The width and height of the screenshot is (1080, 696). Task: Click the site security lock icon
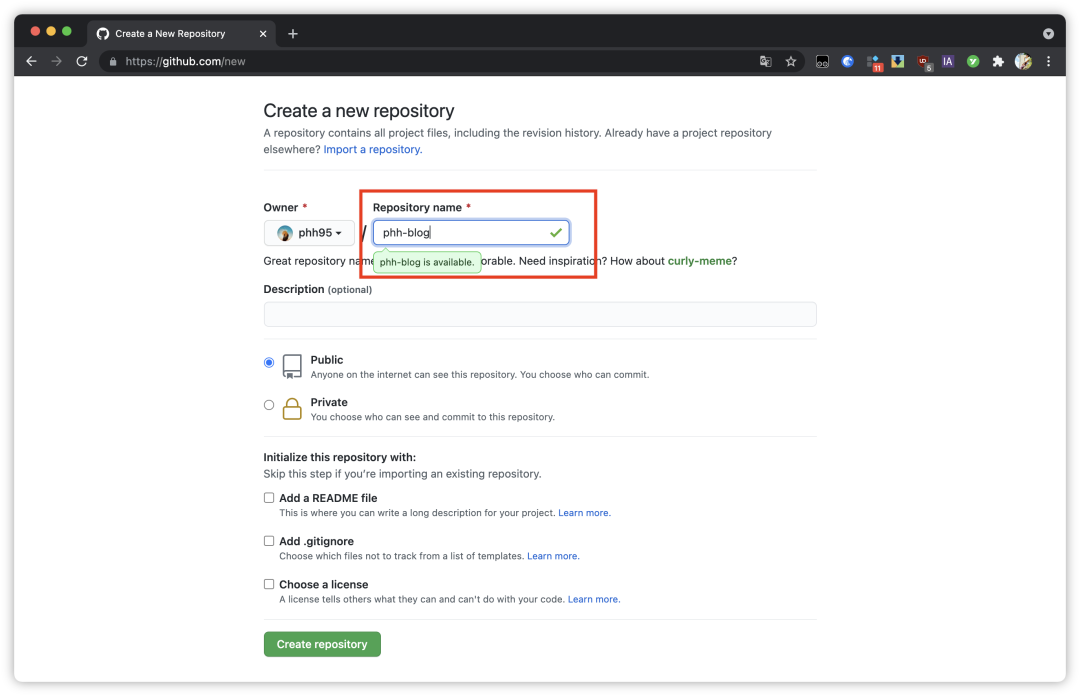[113, 61]
